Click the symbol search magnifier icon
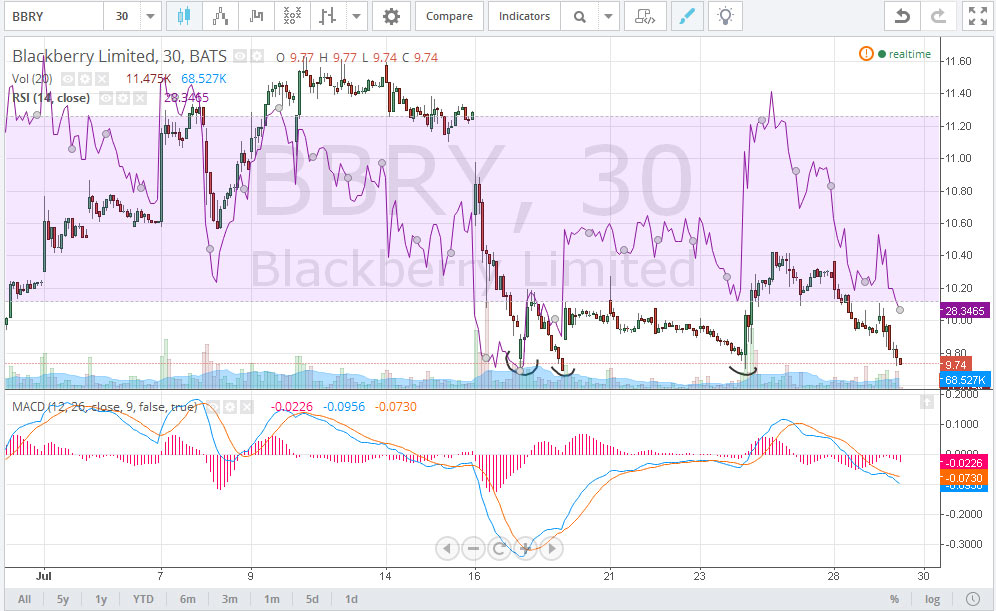 pyautogui.click(x=580, y=16)
